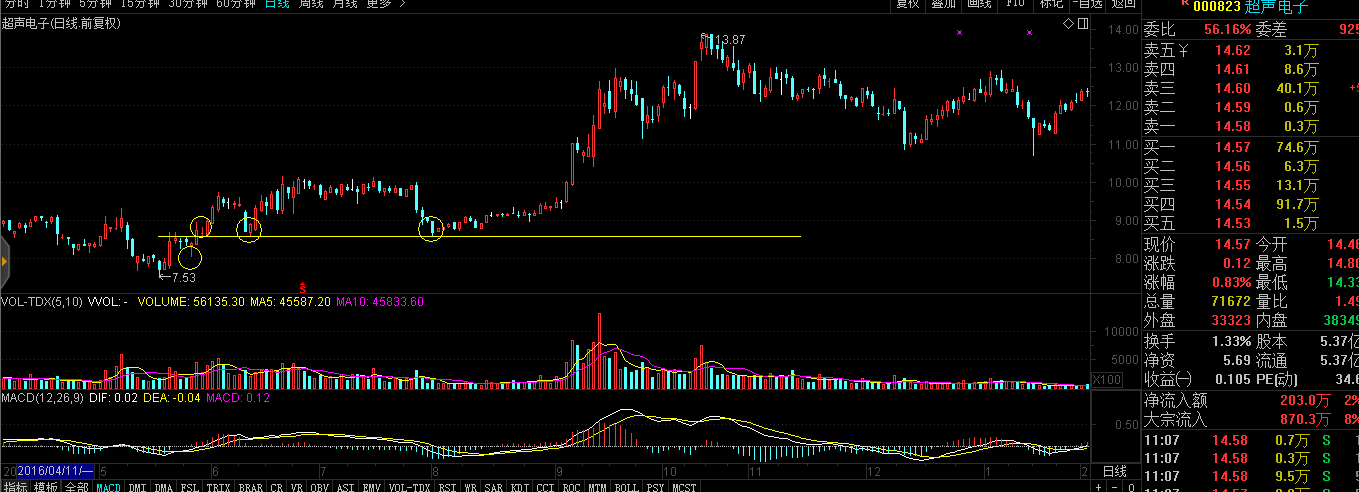Click the -自选 watchlist button
The width and height of the screenshot is (1359, 492).
point(1088,4)
